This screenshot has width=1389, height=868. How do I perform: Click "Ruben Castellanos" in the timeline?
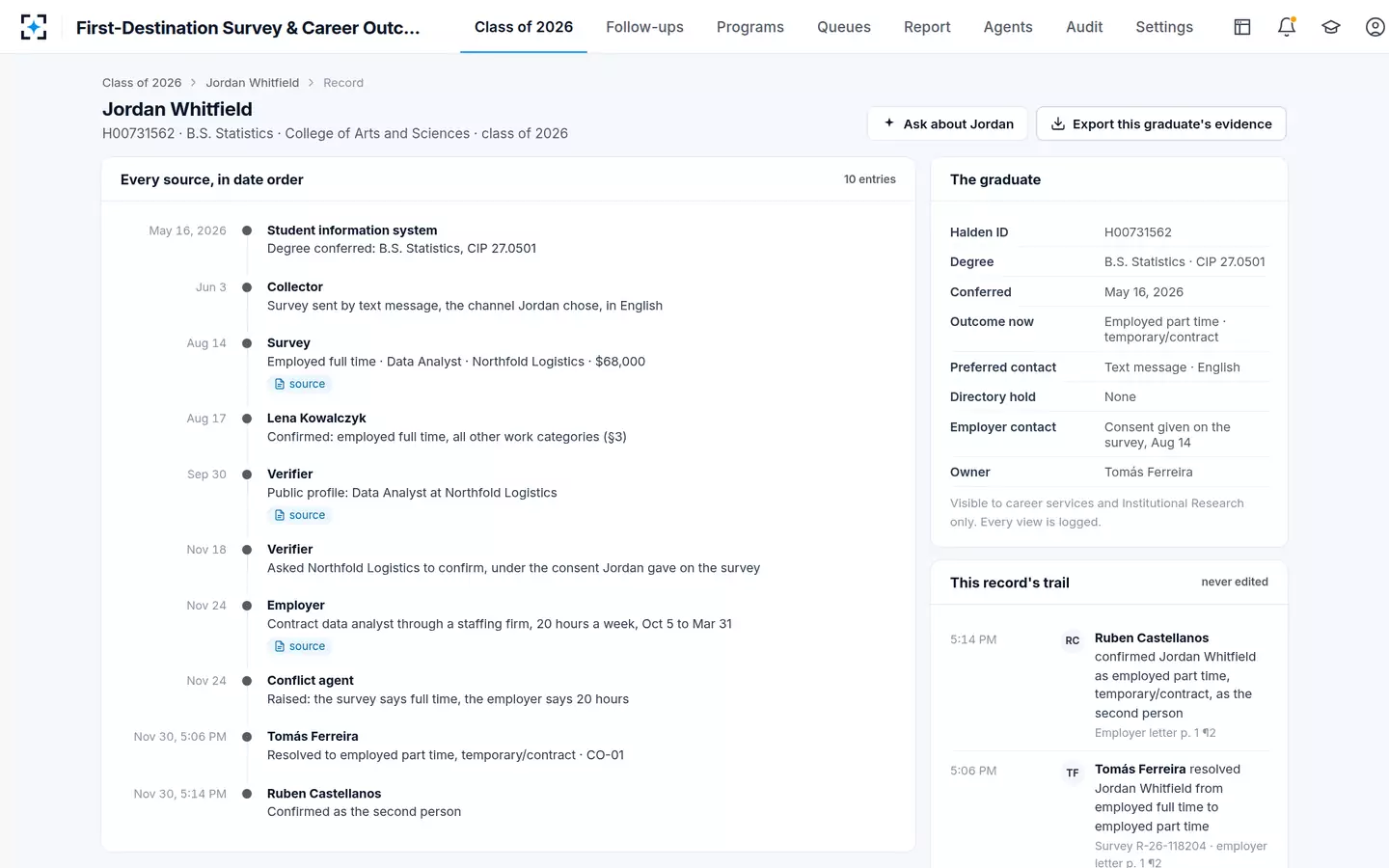pos(324,794)
